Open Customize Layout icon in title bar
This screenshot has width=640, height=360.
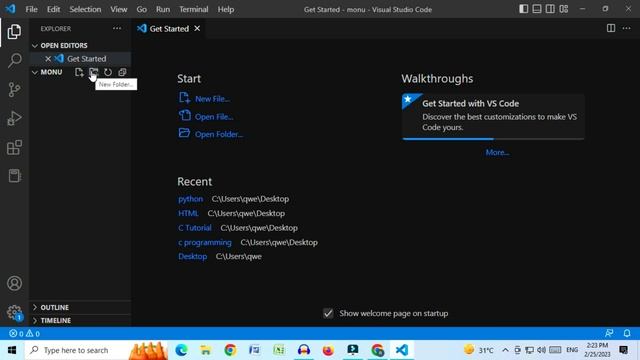[x=564, y=9]
